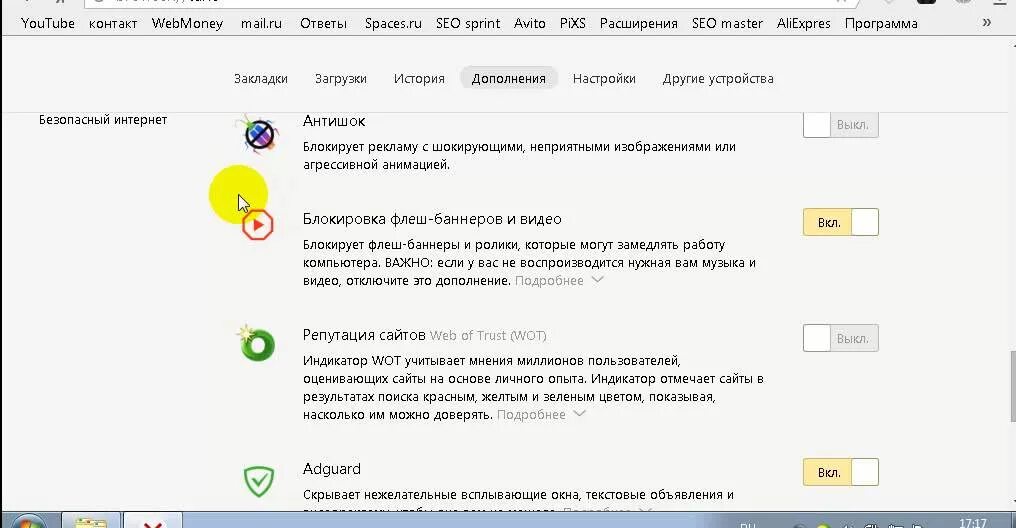The height and width of the screenshot is (528, 1016).
Task: Open the Spaces.ru bookmark
Action: point(393,23)
